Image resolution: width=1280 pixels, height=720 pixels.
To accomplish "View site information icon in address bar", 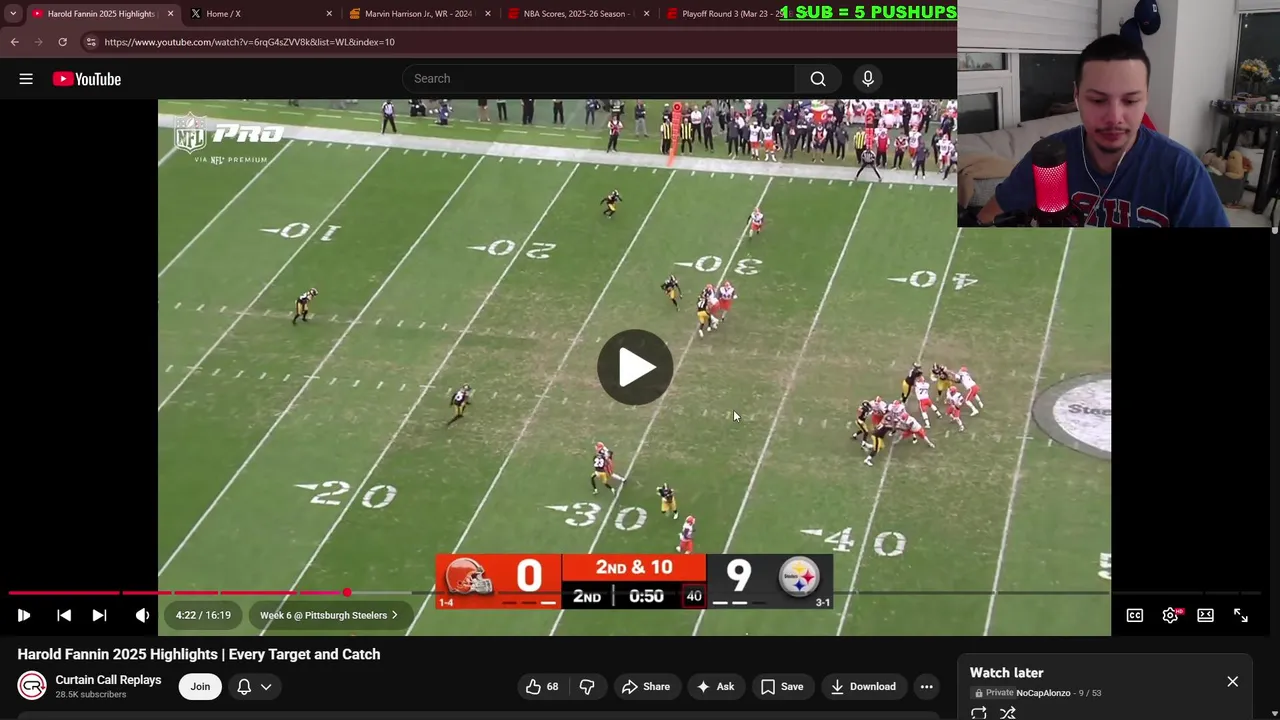I will [x=91, y=42].
